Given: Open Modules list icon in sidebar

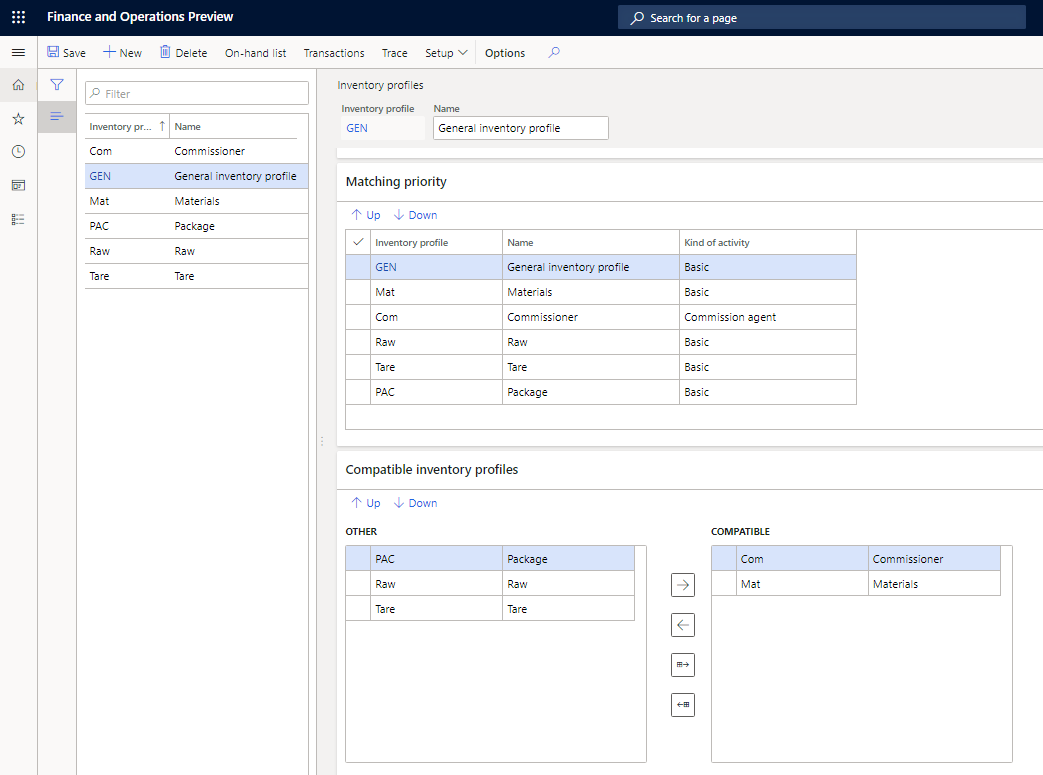Looking at the screenshot, I should [x=19, y=220].
